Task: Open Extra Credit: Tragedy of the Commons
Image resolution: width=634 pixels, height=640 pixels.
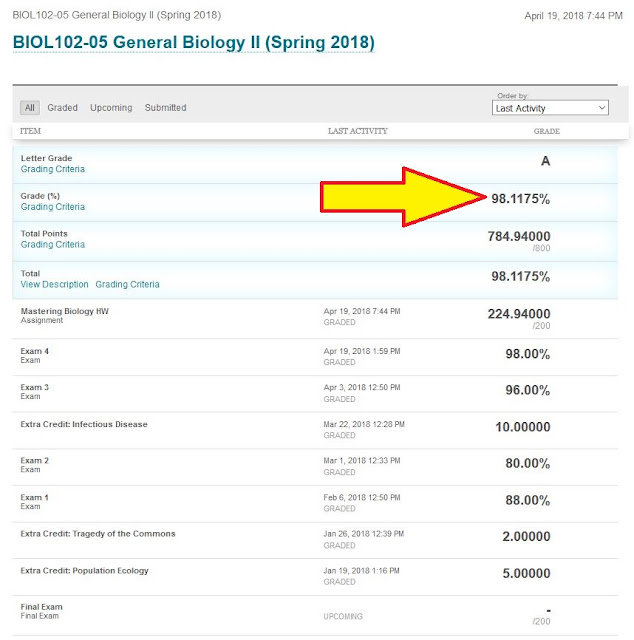Action: (x=98, y=534)
